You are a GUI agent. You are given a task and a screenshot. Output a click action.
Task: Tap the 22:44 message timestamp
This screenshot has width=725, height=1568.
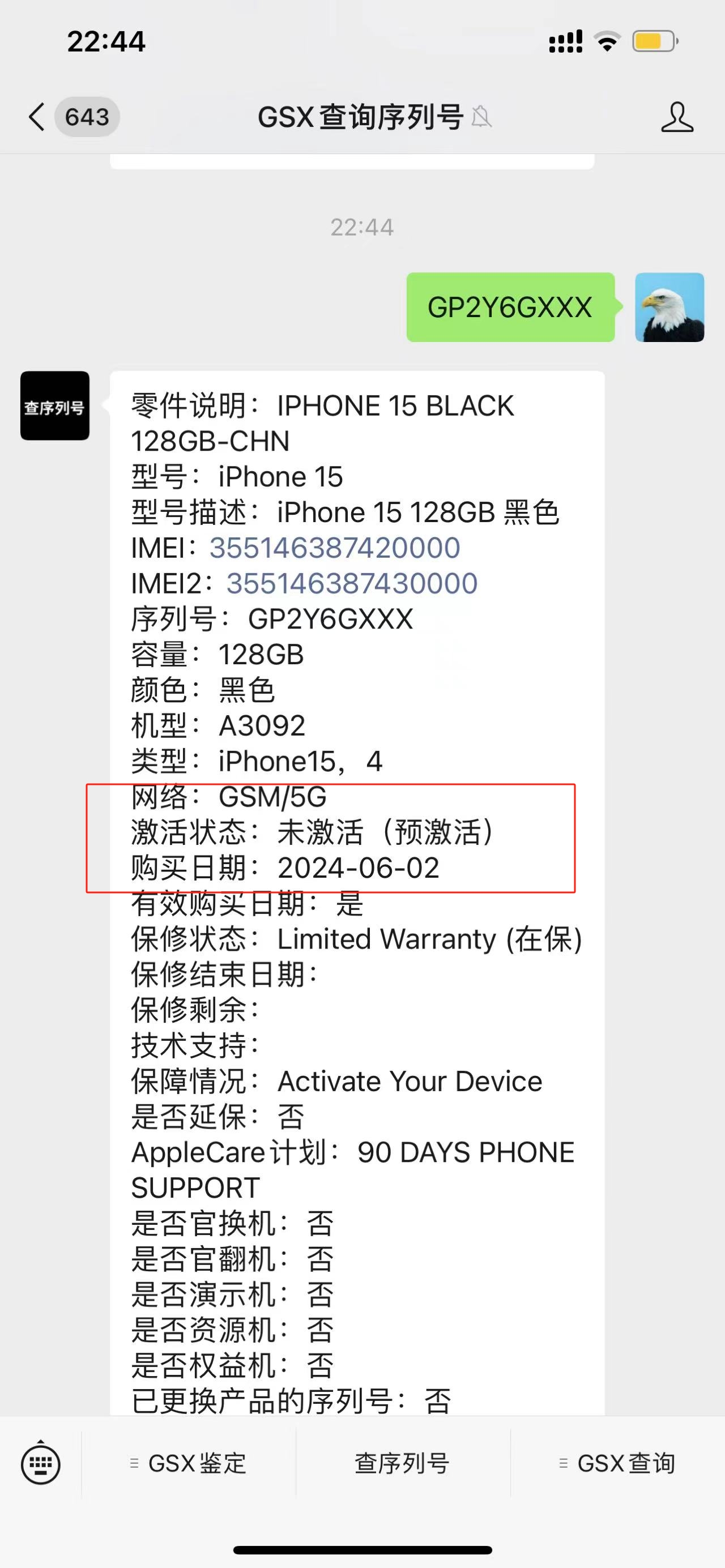click(x=362, y=227)
